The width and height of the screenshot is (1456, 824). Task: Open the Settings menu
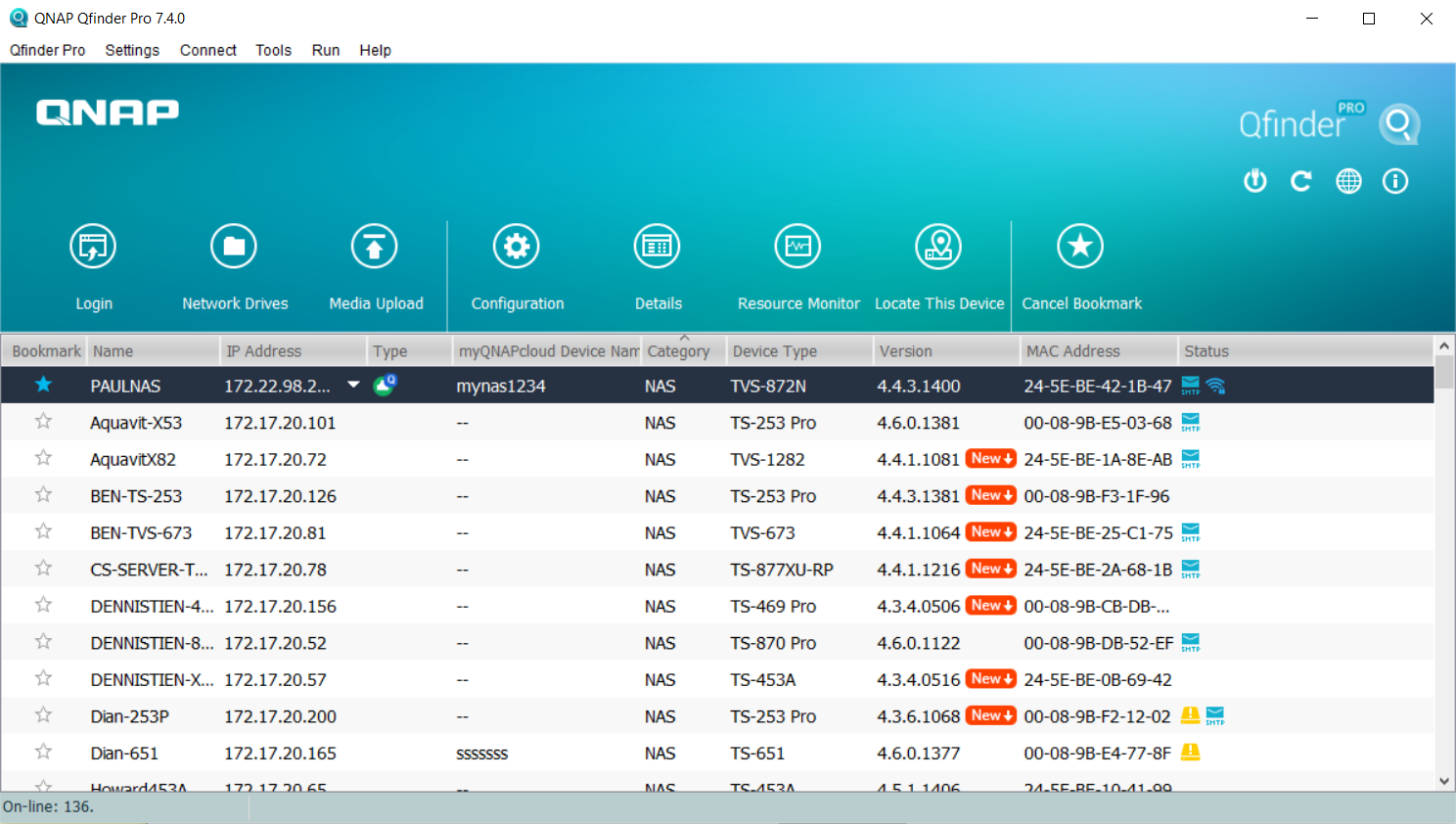(x=132, y=50)
